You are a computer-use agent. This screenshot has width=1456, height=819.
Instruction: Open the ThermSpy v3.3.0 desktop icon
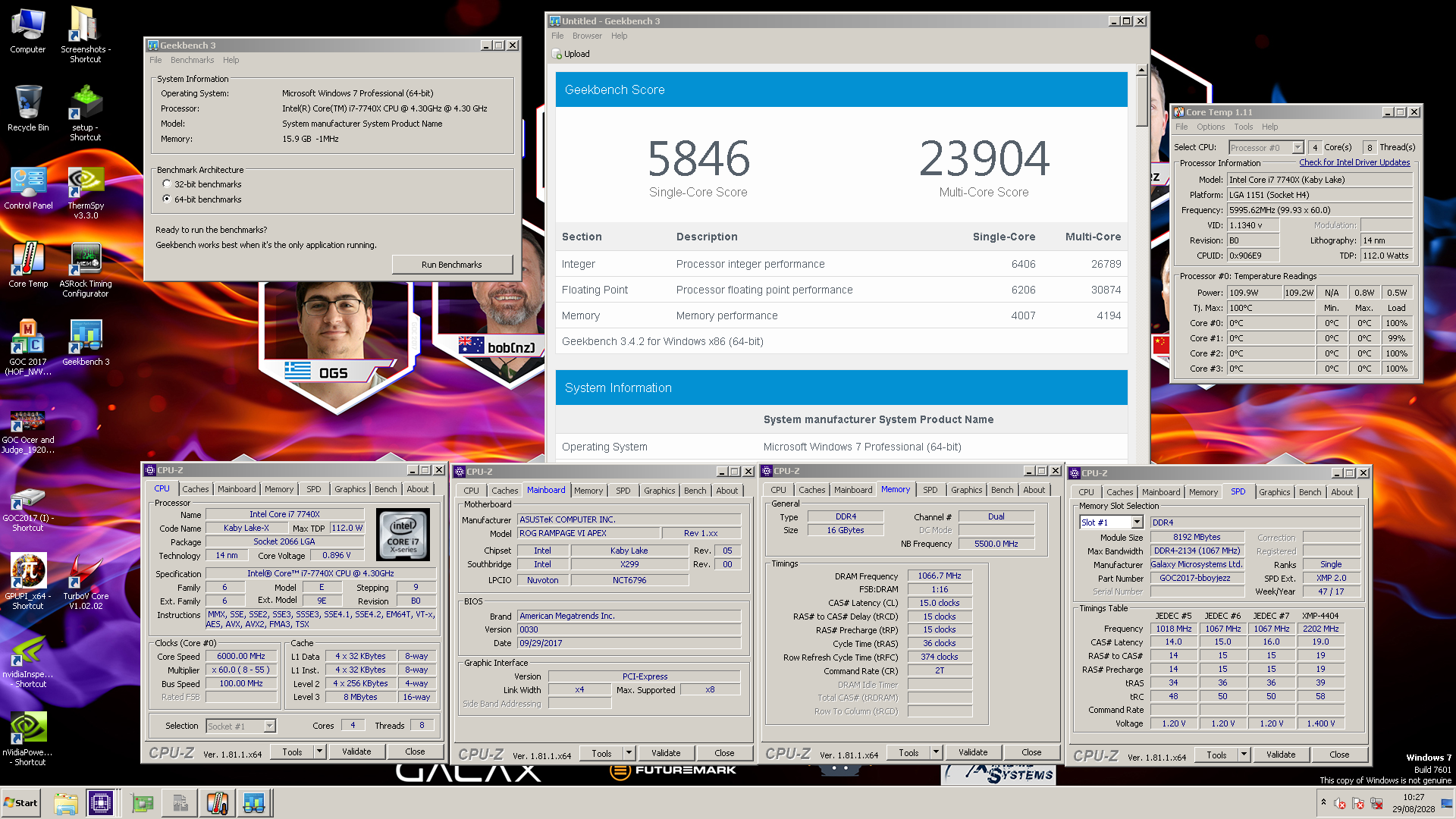click(x=86, y=192)
